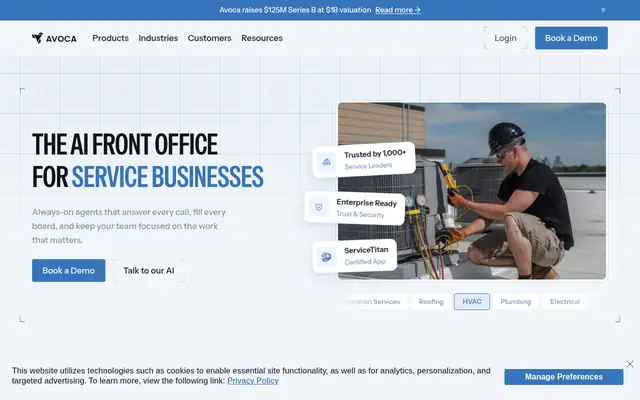Close the Series B announcement banner
640x400 pixels.
603,10
